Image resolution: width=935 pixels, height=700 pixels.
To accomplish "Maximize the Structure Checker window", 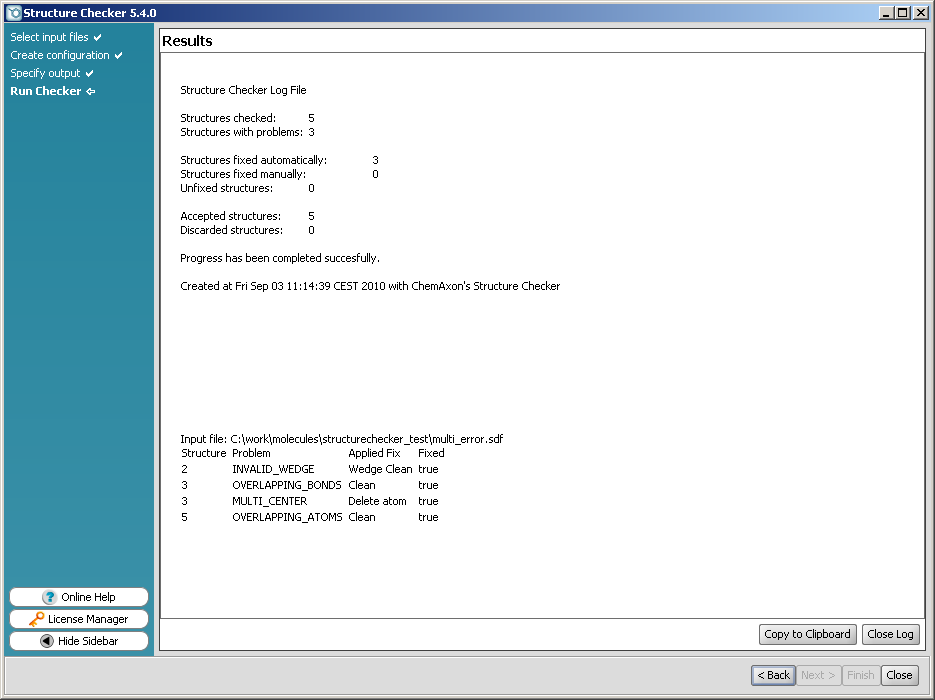I will coord(903,13).
